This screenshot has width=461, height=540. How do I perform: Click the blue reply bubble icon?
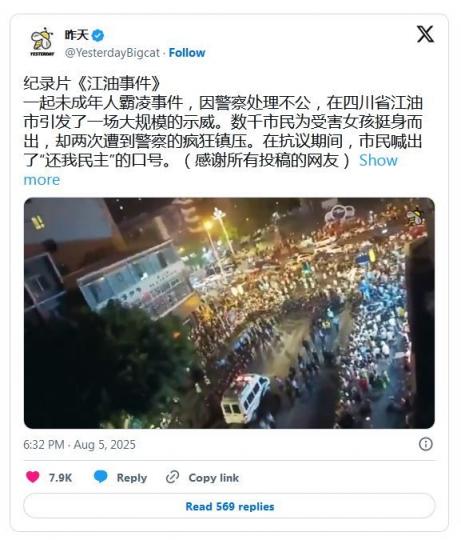coord(101,477)
